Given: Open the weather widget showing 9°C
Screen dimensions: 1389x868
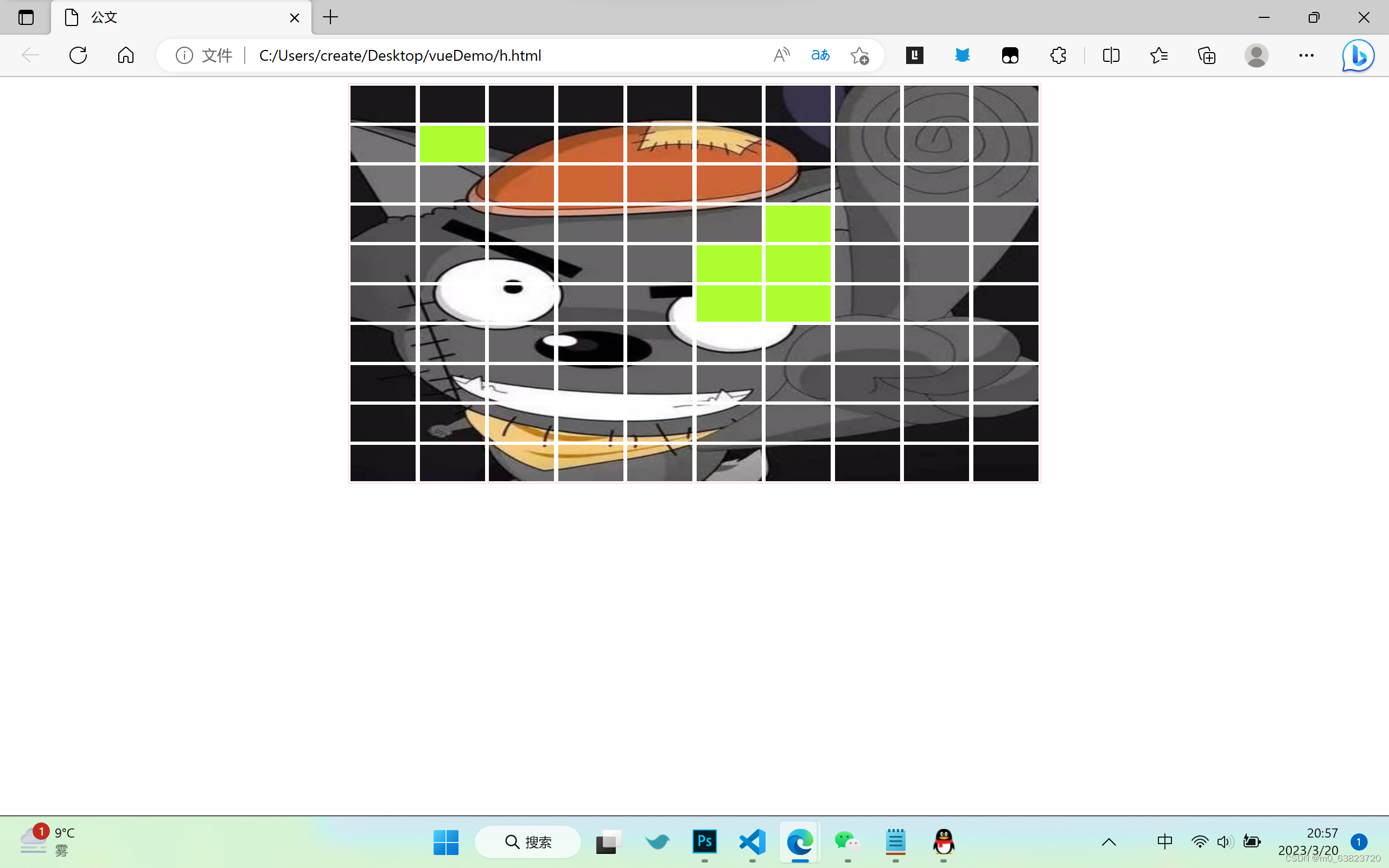Looking at the screenshot, I should [47, 841].
